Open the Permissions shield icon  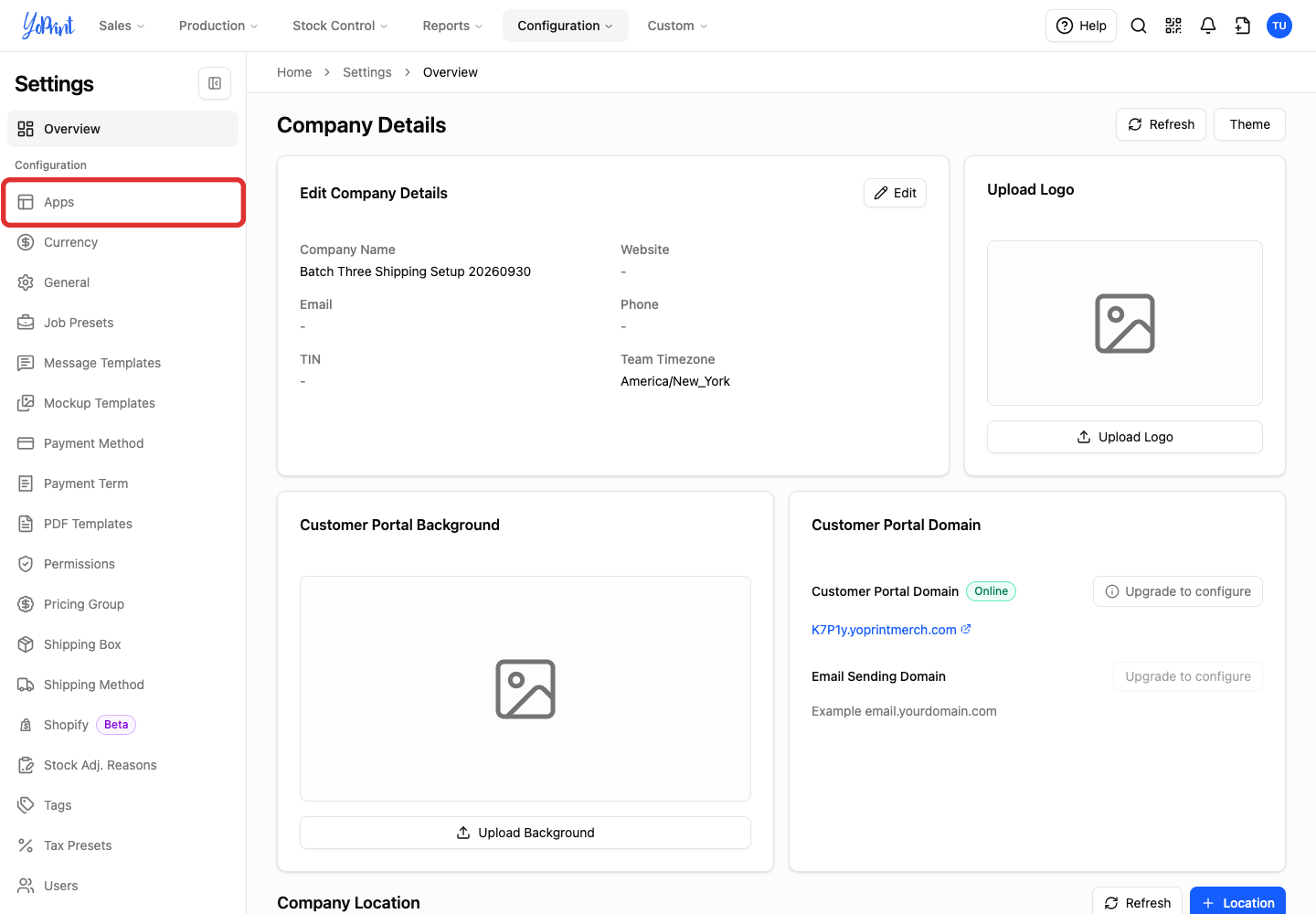tap(26, 564)
